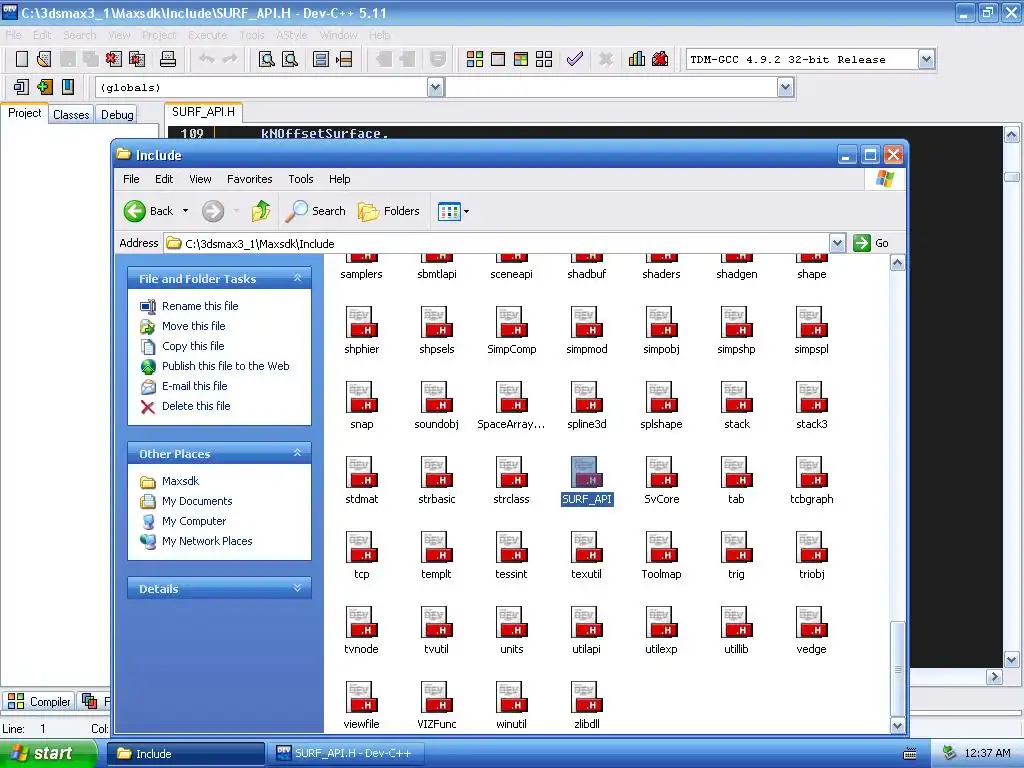This screenshot has width=1024, height=768.
Task: Select the SURF_API header file
Action: coord(586,481)
